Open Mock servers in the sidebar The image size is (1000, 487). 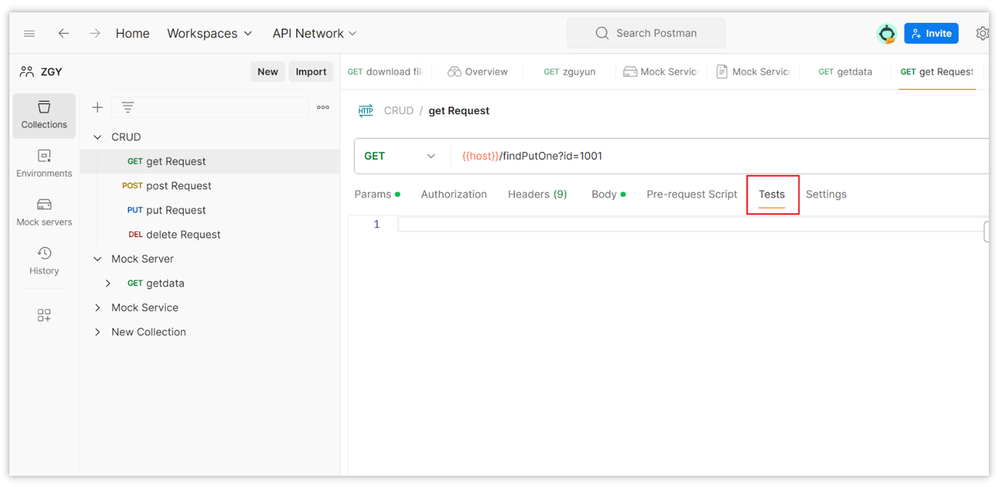pos(44,212)
